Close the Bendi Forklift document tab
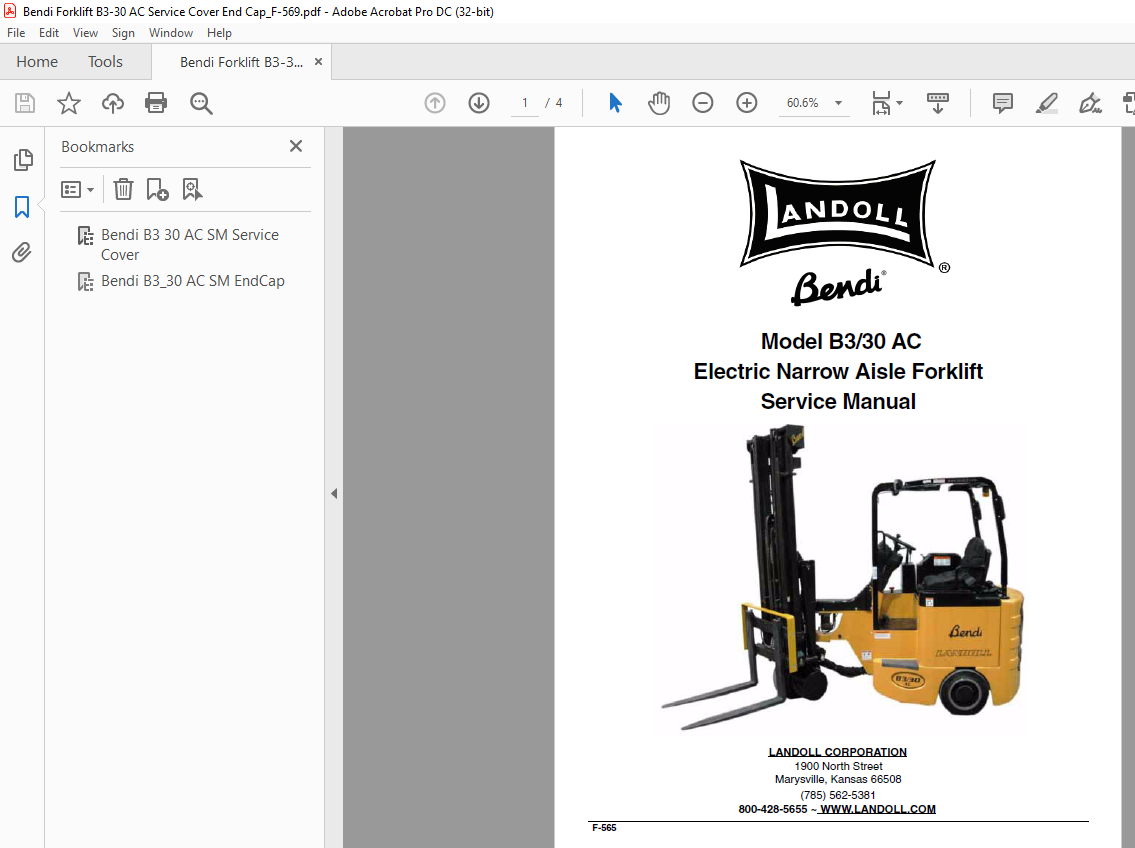Image resolution: width=1135 pixels, height=848 pixels. tap(318, 62)
